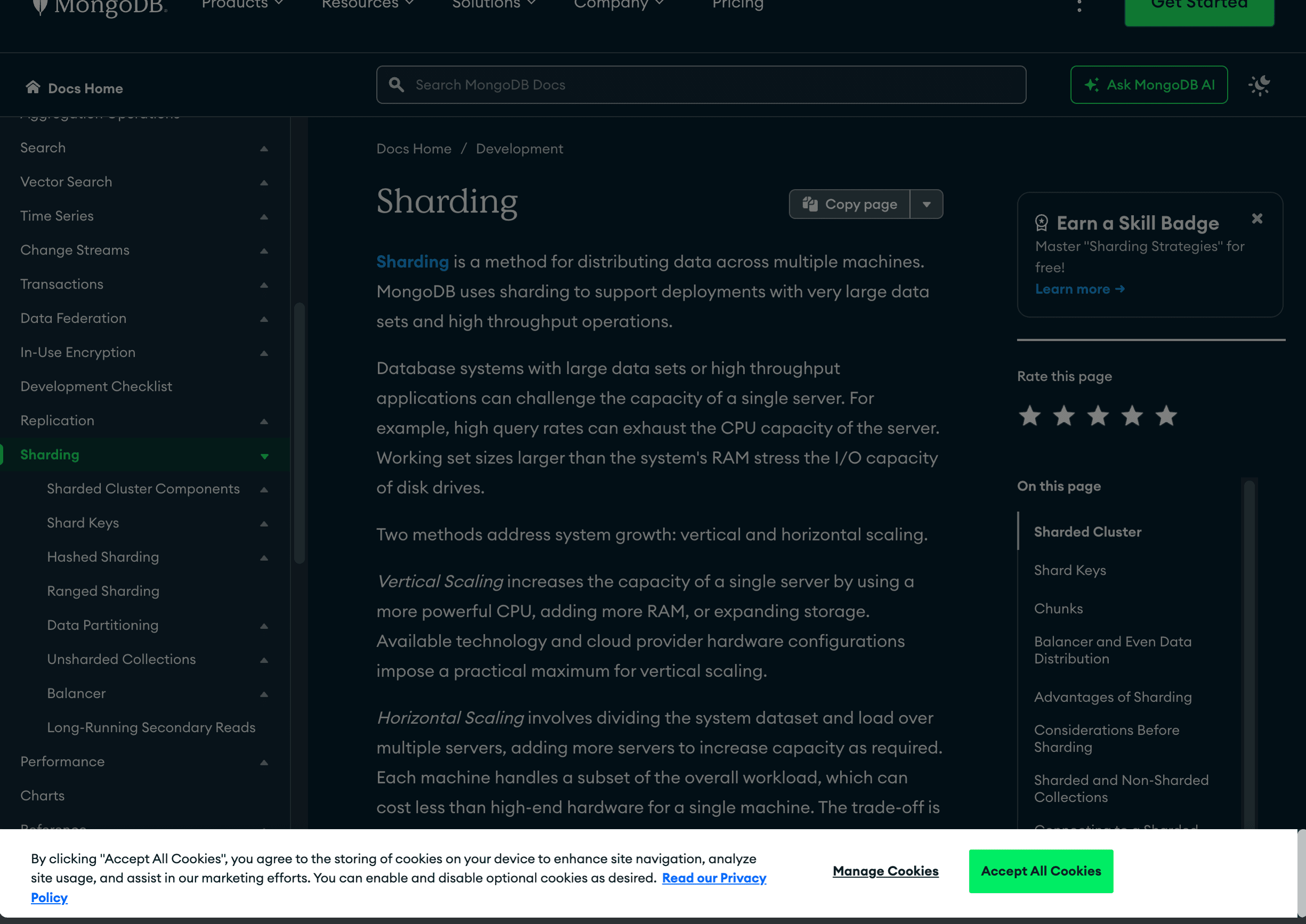Expand the Vector Search section arrow
The image size is (1306, 924).
pyautogui.click(x=264, y=183)
